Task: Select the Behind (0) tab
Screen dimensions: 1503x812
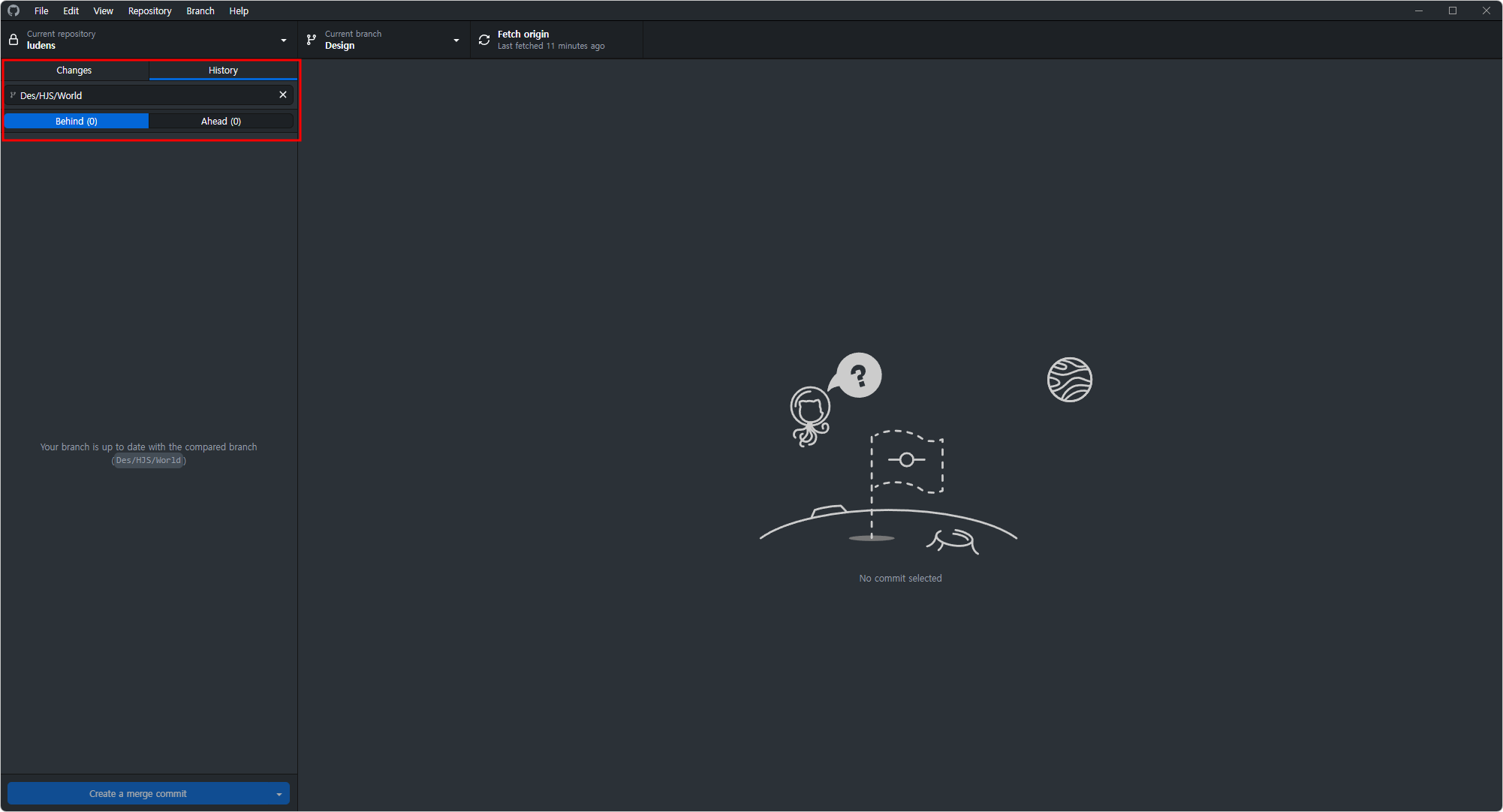Action: tap(77, 121)
